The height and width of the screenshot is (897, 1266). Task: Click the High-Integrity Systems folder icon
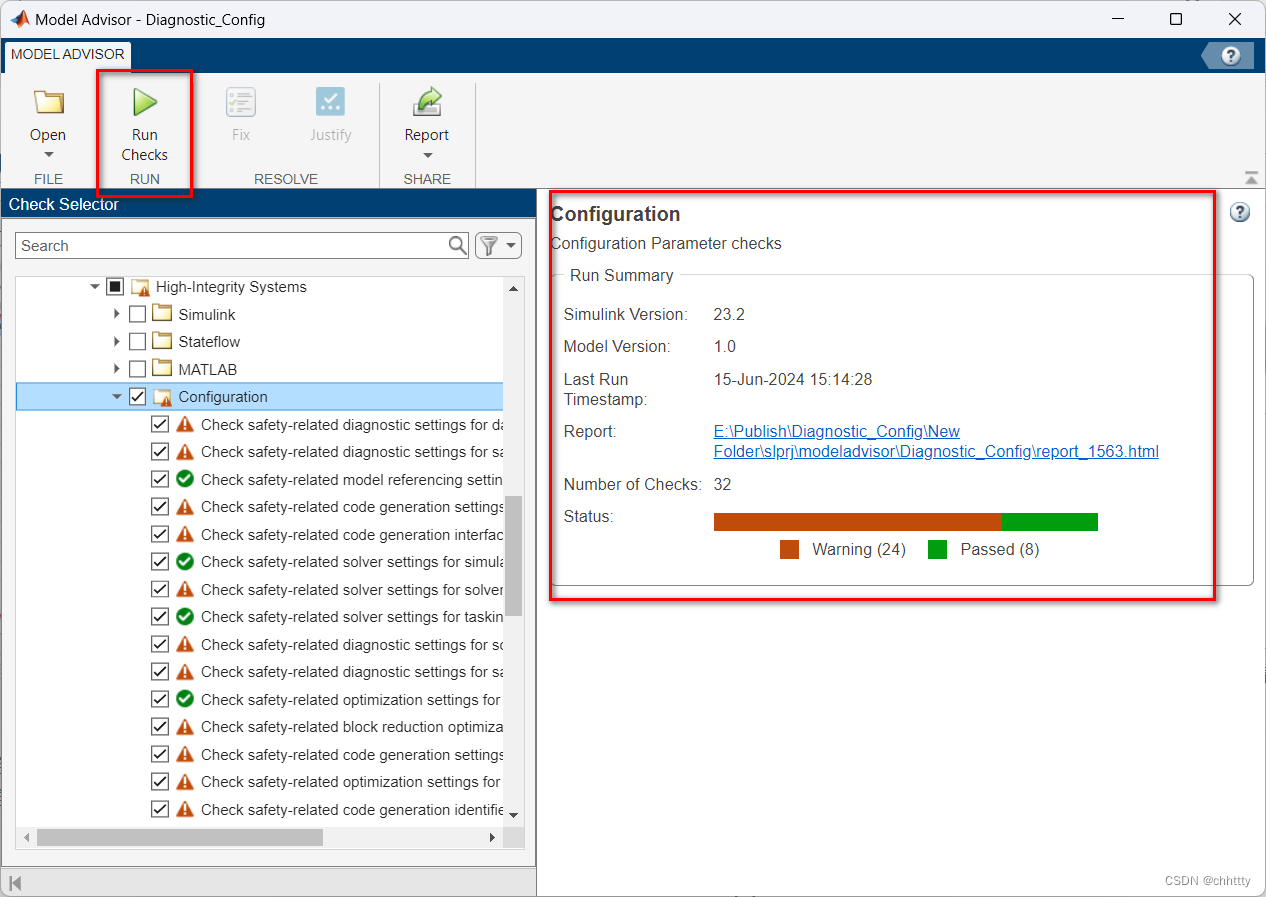(x=140, y=287)
